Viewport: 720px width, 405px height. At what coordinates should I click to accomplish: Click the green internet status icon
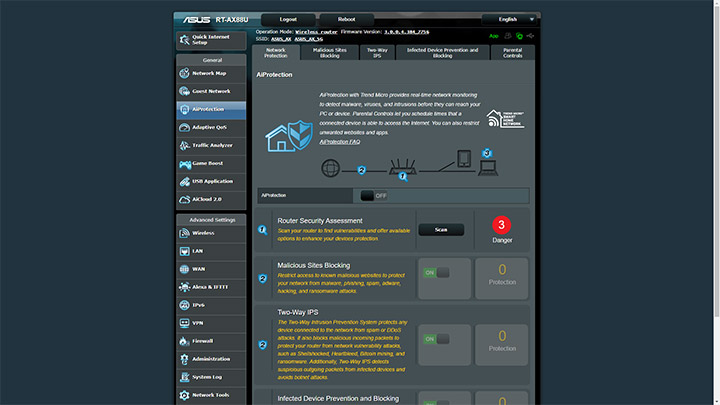(519, 36)
